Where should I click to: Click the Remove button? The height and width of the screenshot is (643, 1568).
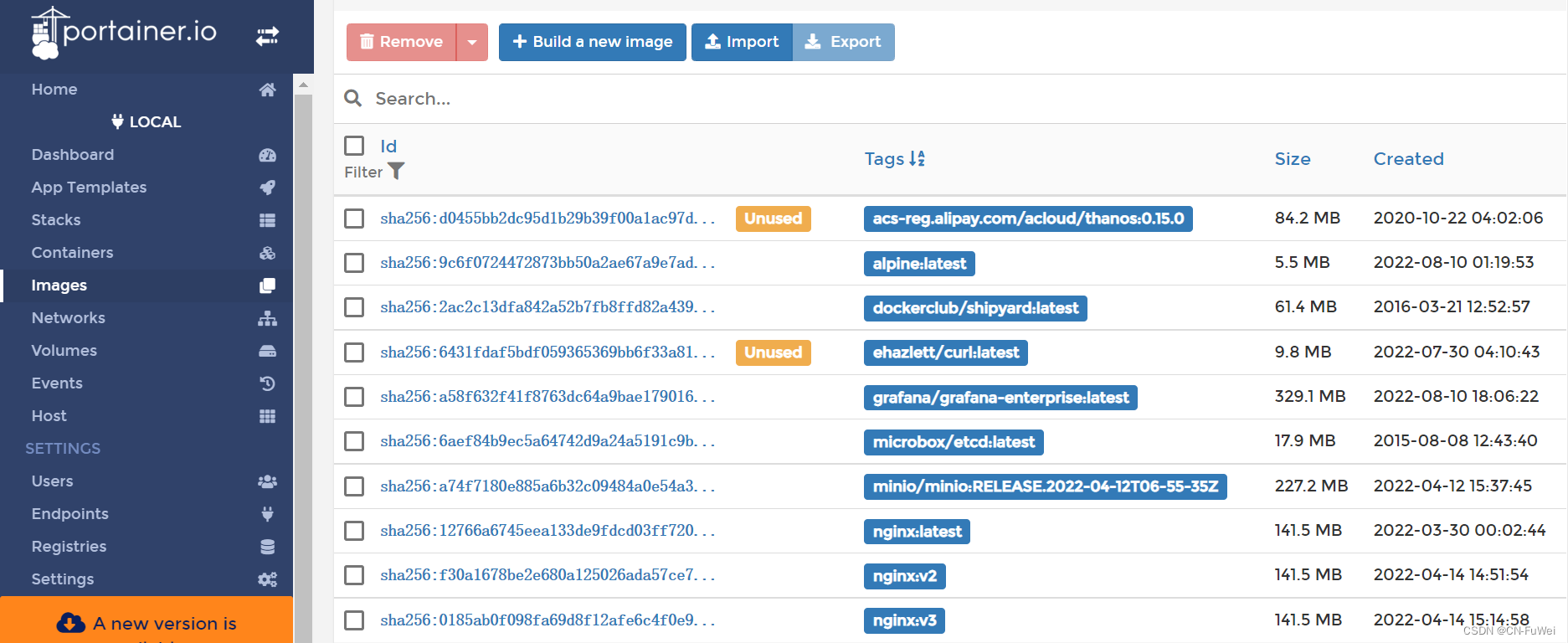pyautogui.click(x=402, y=42)
